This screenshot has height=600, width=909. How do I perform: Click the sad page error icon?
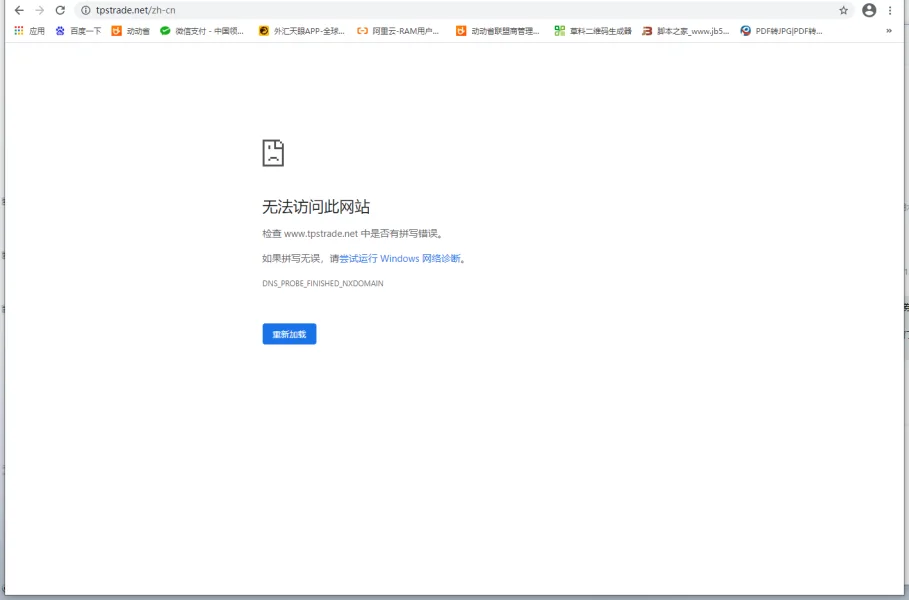click(x=273, y=153)
